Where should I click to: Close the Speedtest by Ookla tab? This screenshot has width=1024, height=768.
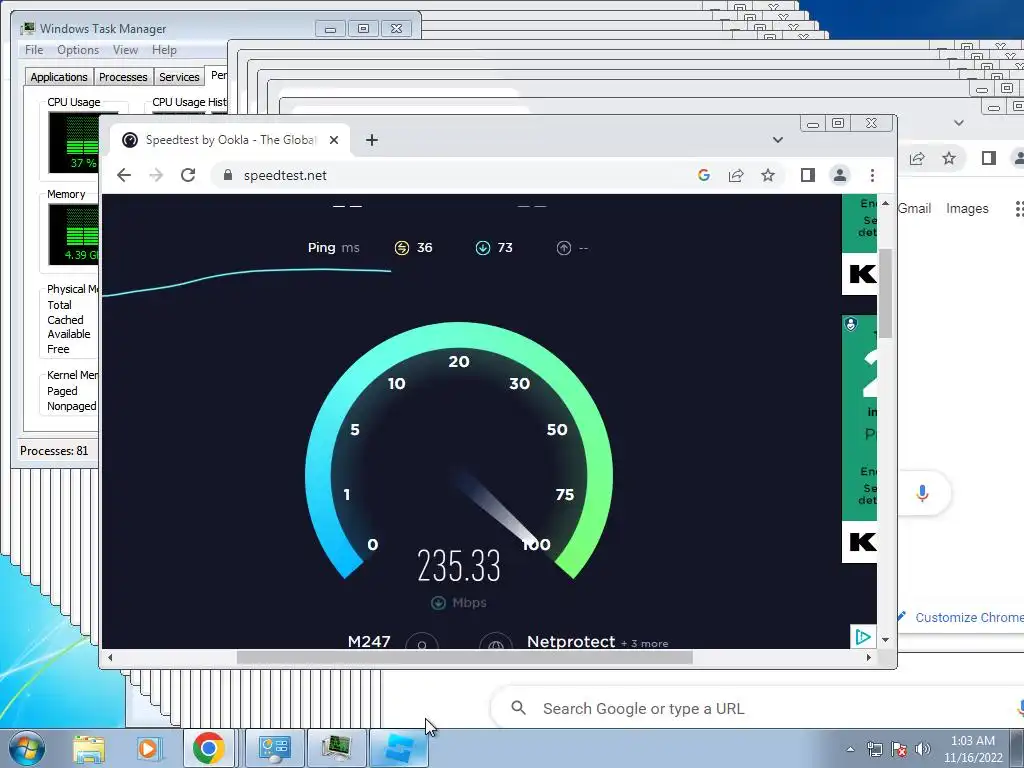coord(334,140)
